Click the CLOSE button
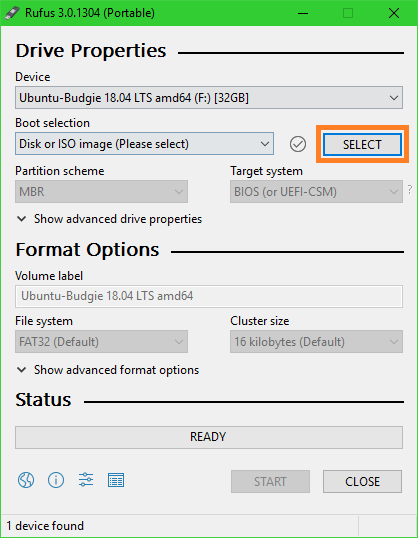Screen dimensions: 418x538 (x=362, y=481)
